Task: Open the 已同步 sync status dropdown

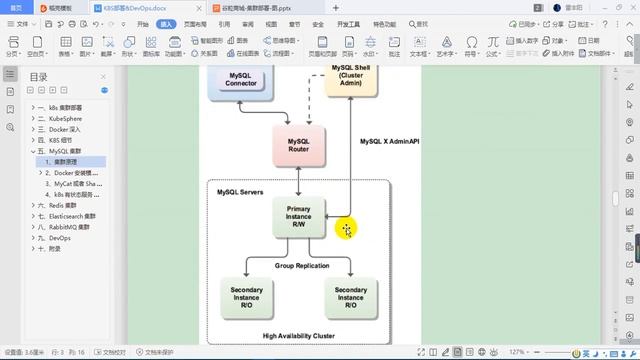Action: [524, 24]
